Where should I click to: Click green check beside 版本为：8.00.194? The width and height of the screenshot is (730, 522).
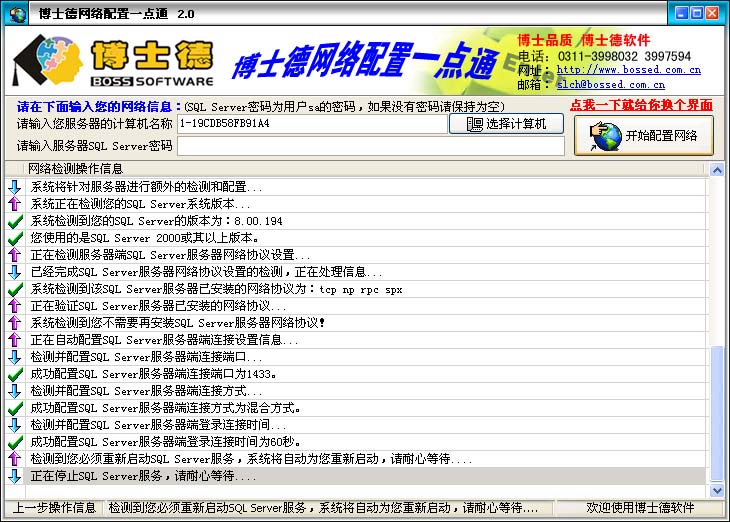click(x=15, y=221)
